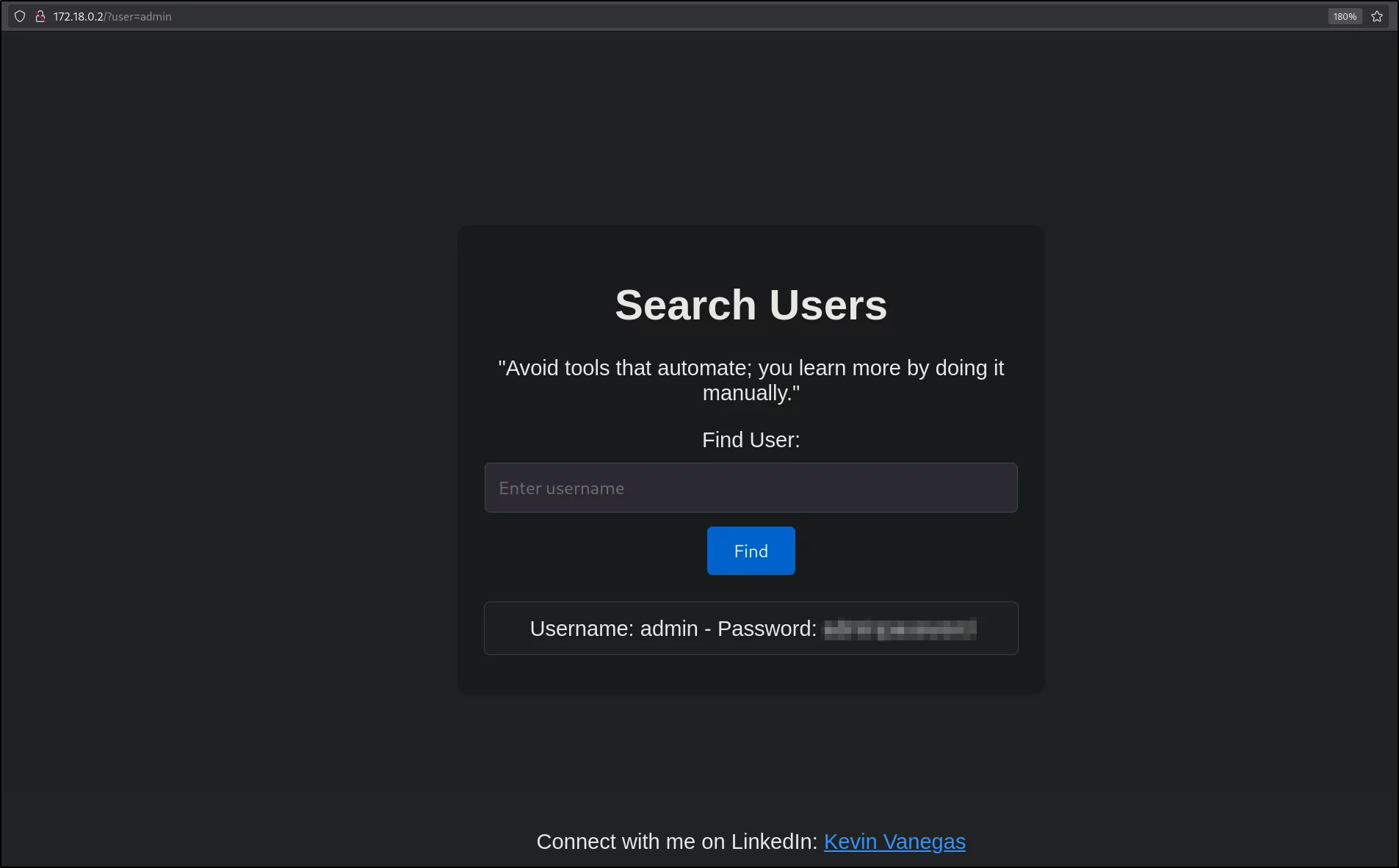Screen dimensions: 1399x868
Task: Bookmark this page with the star icon
Action: coord(1377,16)
